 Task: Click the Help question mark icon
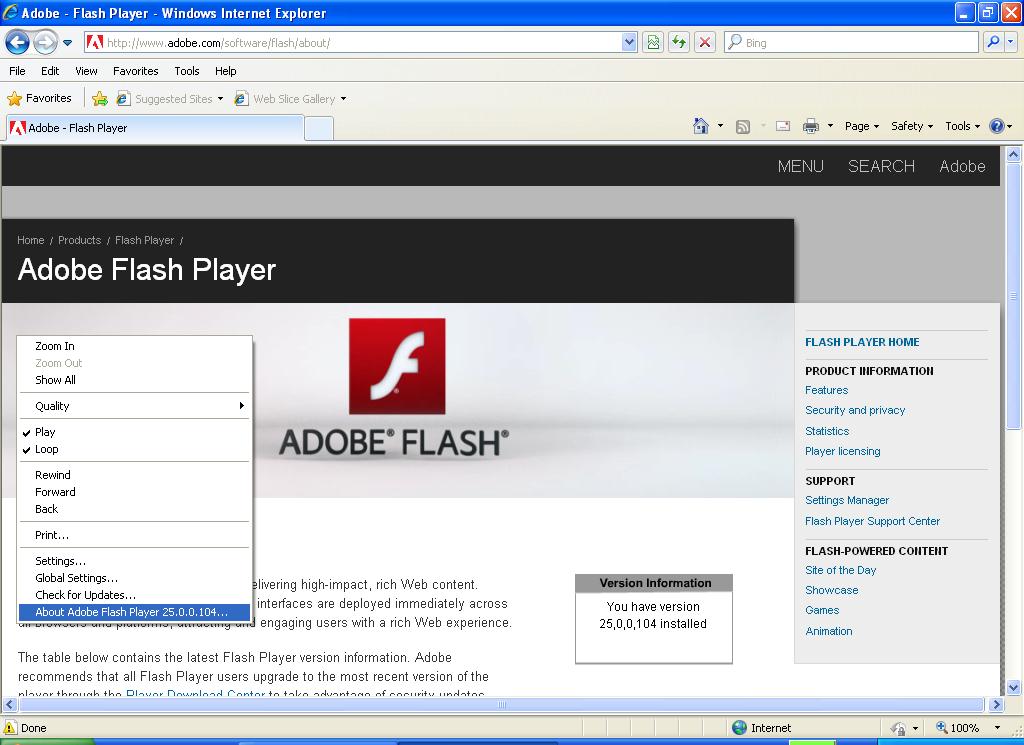click(997, 126)
